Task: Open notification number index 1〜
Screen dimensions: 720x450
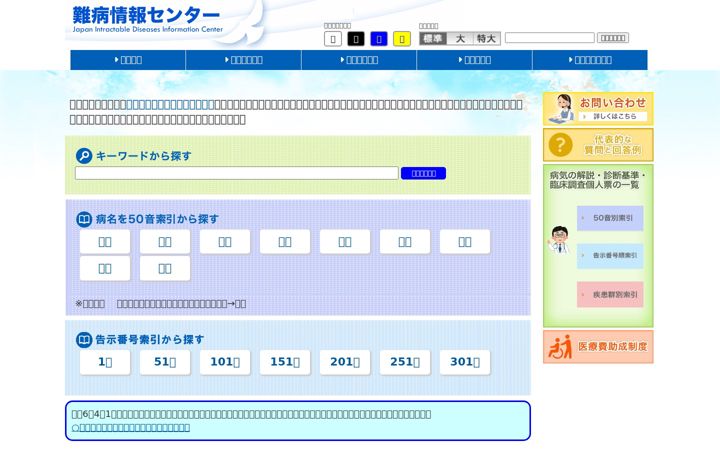Action: [105, 362]
